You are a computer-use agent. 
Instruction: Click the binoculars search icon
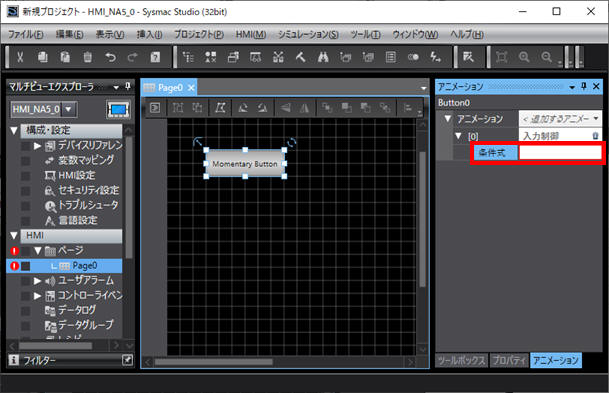[x=323, y=57]
